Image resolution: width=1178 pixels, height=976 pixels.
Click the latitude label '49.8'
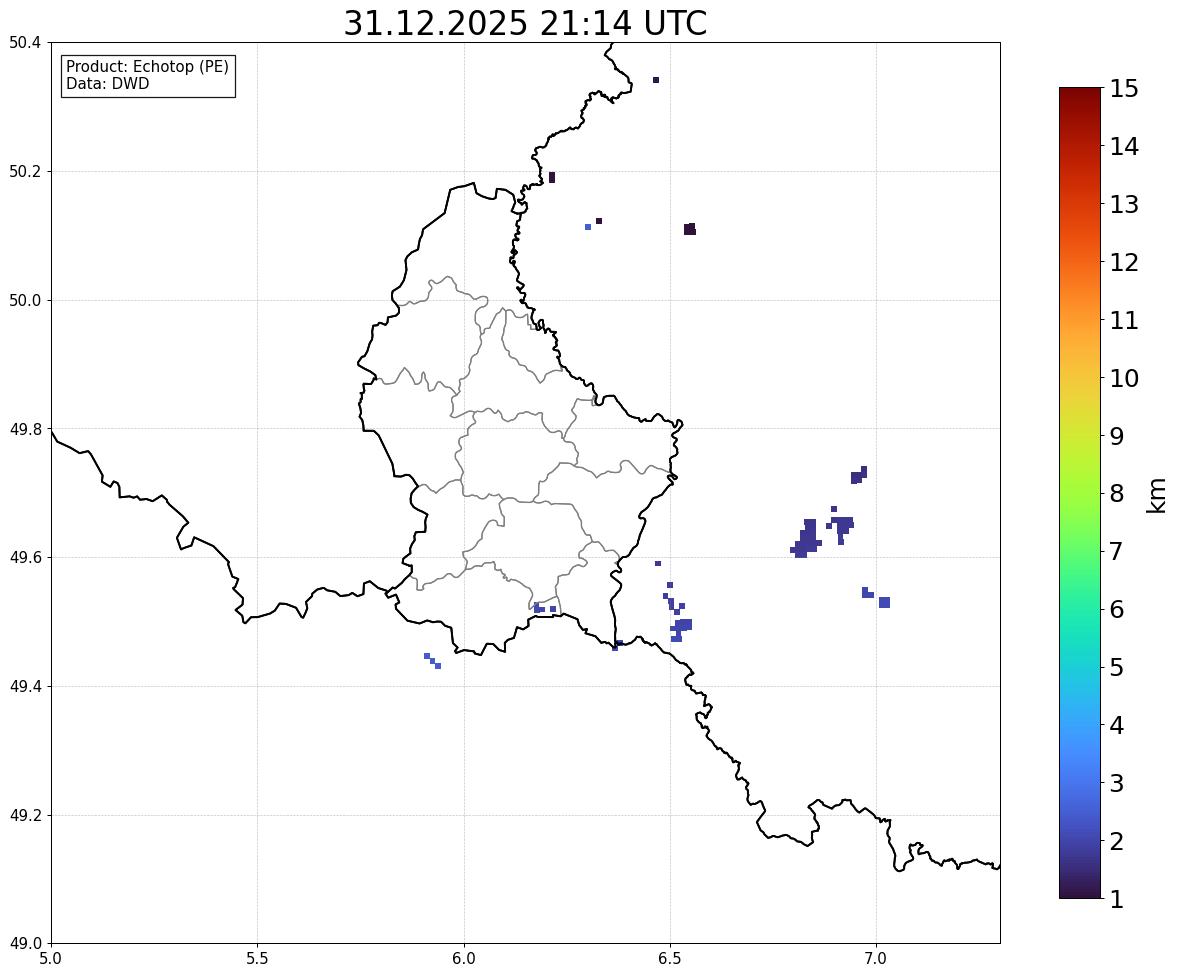point(24,429)
